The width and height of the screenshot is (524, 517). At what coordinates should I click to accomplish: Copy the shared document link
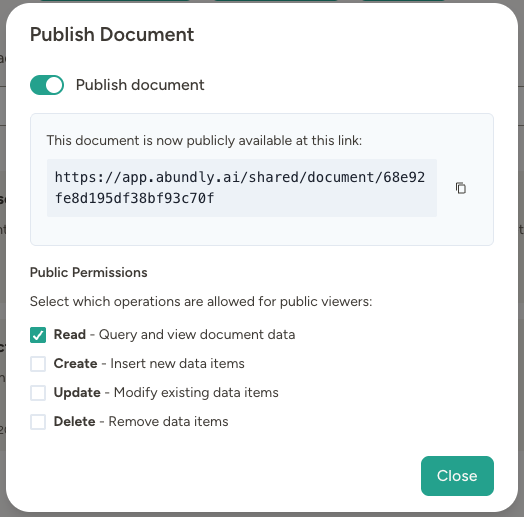point(461,188)
